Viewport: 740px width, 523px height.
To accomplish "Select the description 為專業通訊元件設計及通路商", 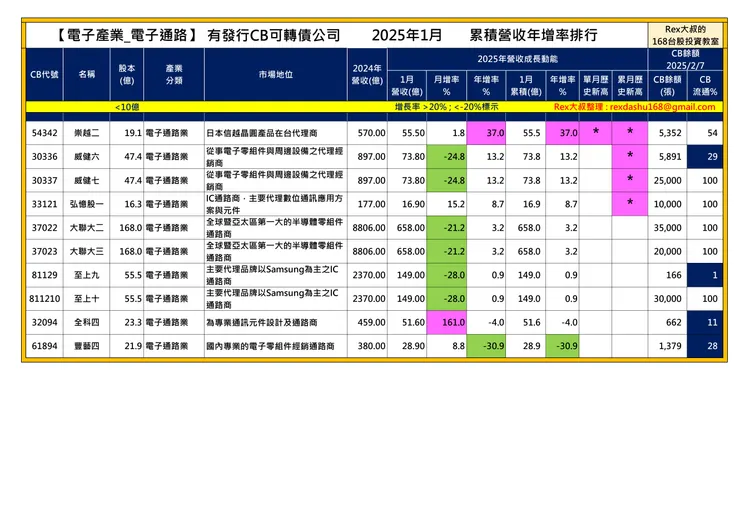I will pyautogui.click(x=276, y=322).
